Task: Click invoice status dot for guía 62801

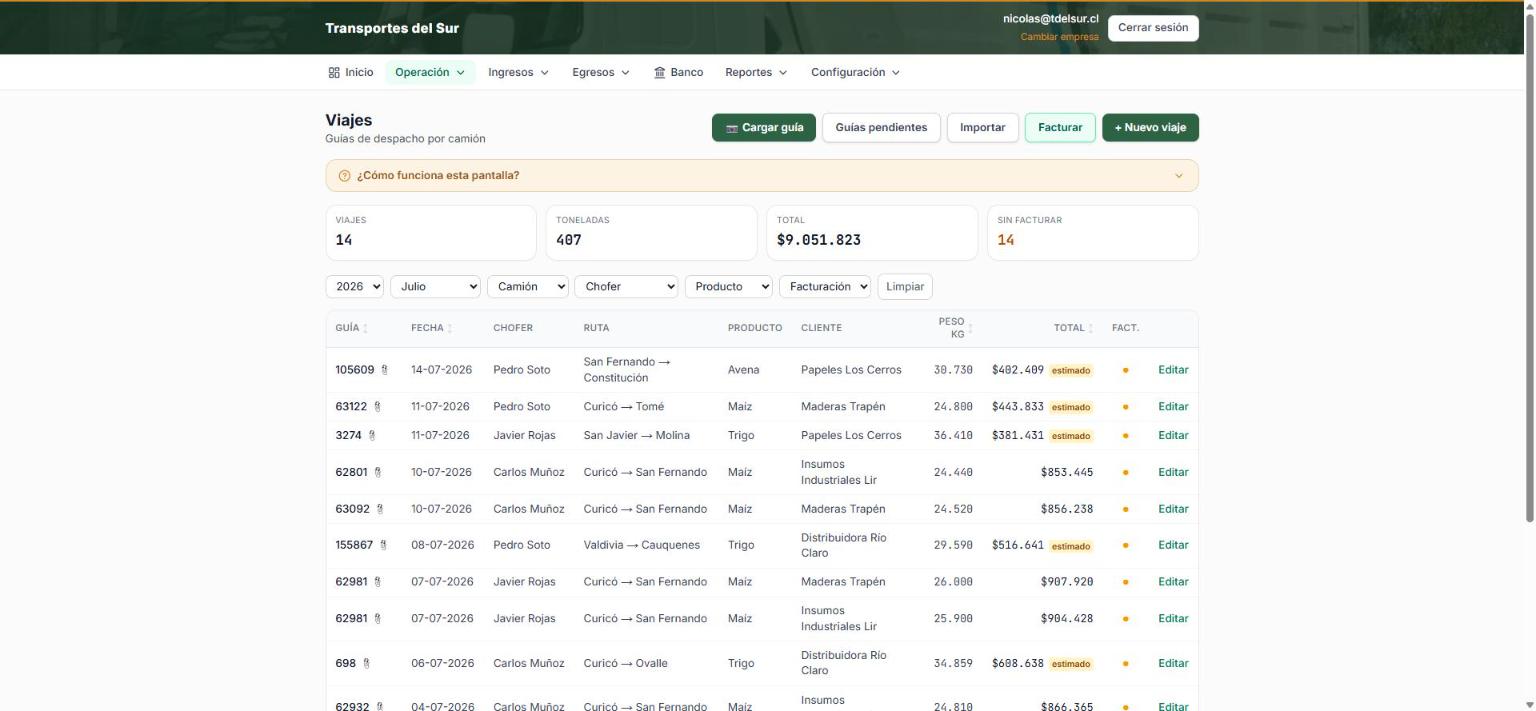Action: tap(1125, 472)
